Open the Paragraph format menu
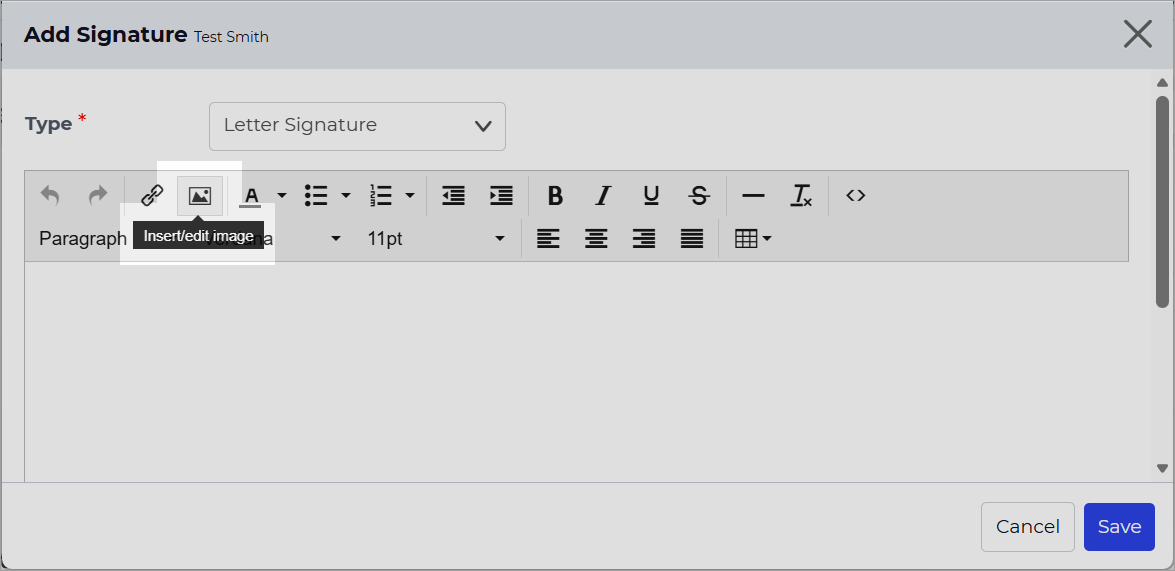Image resolution: width=1175 pixels, height=571 pixels. 83,239
